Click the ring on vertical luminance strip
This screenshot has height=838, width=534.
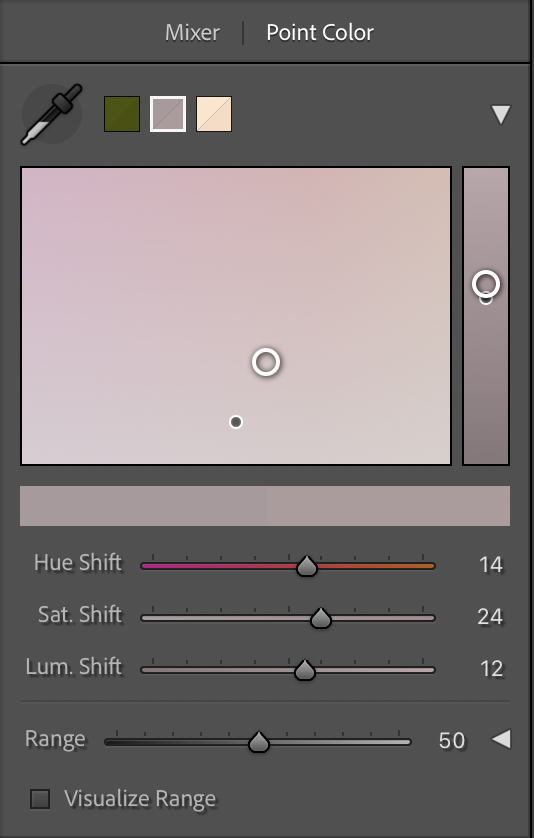point(486,284)
